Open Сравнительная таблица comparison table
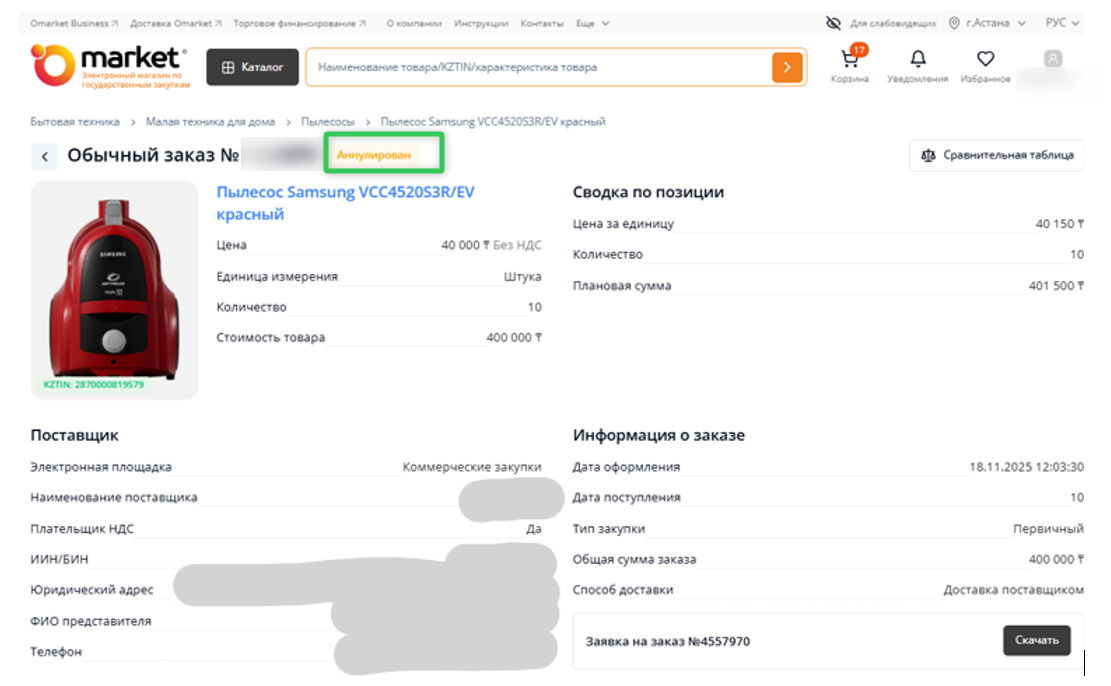This screenshot has width=1111, height=686. pyautogui.click(x=996, y=155)
